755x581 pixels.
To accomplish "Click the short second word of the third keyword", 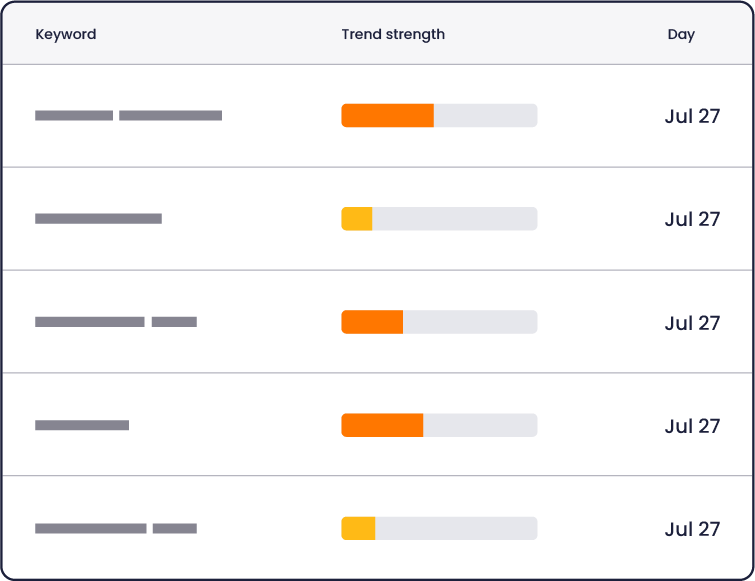I will [174, 322].
